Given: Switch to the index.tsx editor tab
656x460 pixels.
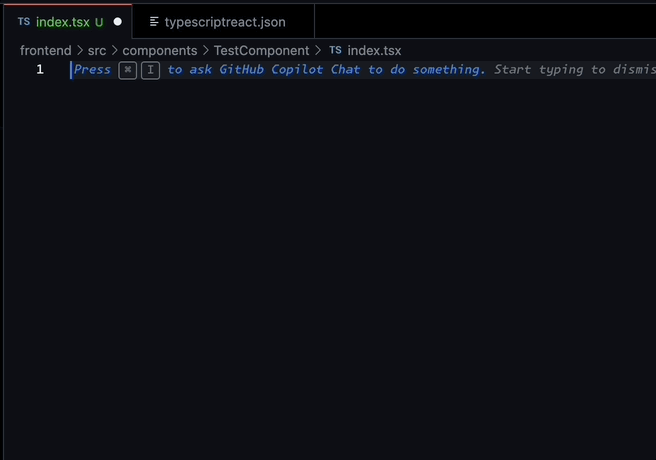Looking at the screenshot, I should tap(68, 22).
